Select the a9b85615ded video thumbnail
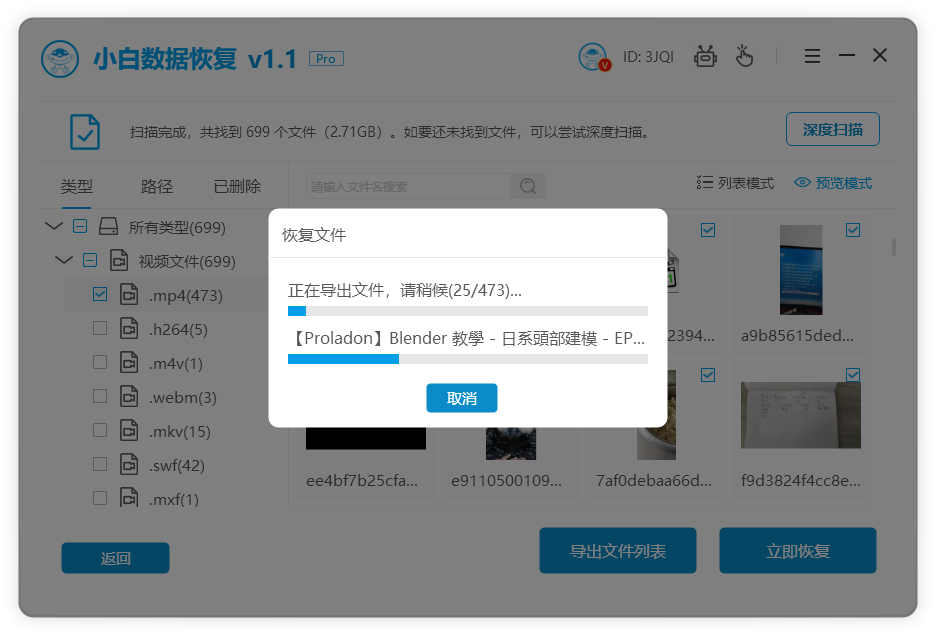 click(800, 270)
